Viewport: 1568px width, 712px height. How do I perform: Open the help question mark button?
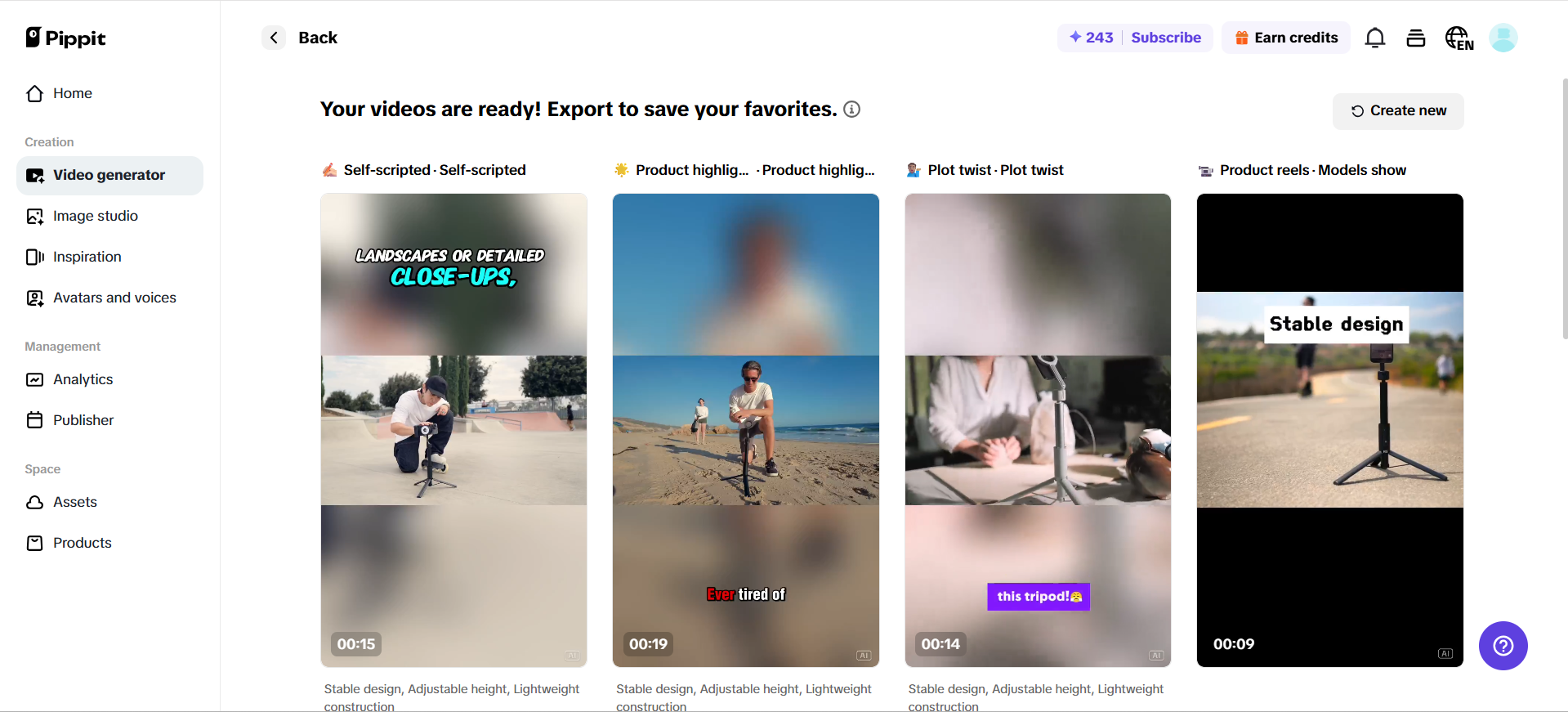pyautogui.click(x=1503, y=646)
